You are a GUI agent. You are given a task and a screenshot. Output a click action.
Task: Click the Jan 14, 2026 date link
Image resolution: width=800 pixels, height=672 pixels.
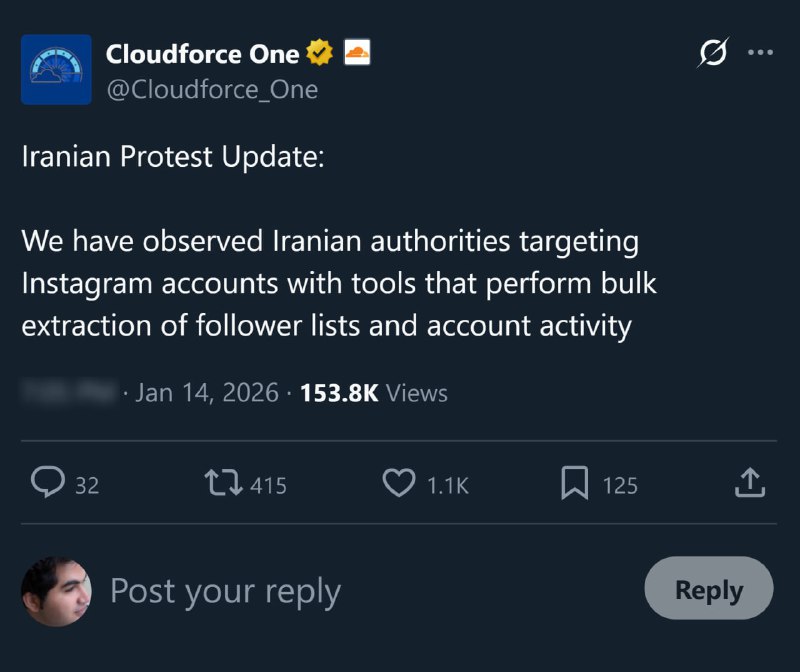pos(206,393)
